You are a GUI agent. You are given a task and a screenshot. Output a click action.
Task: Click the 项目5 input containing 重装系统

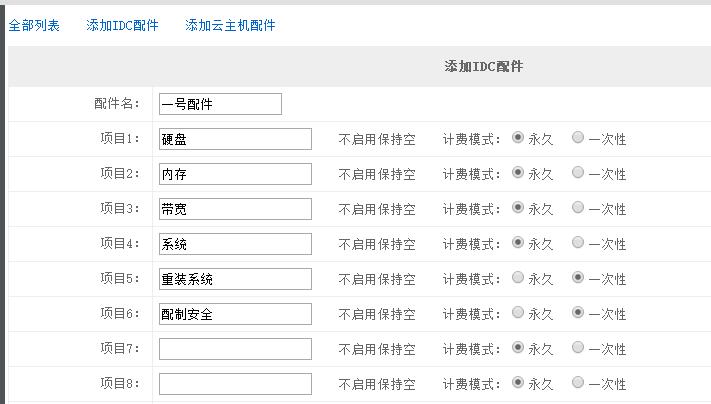coord(235,279)
